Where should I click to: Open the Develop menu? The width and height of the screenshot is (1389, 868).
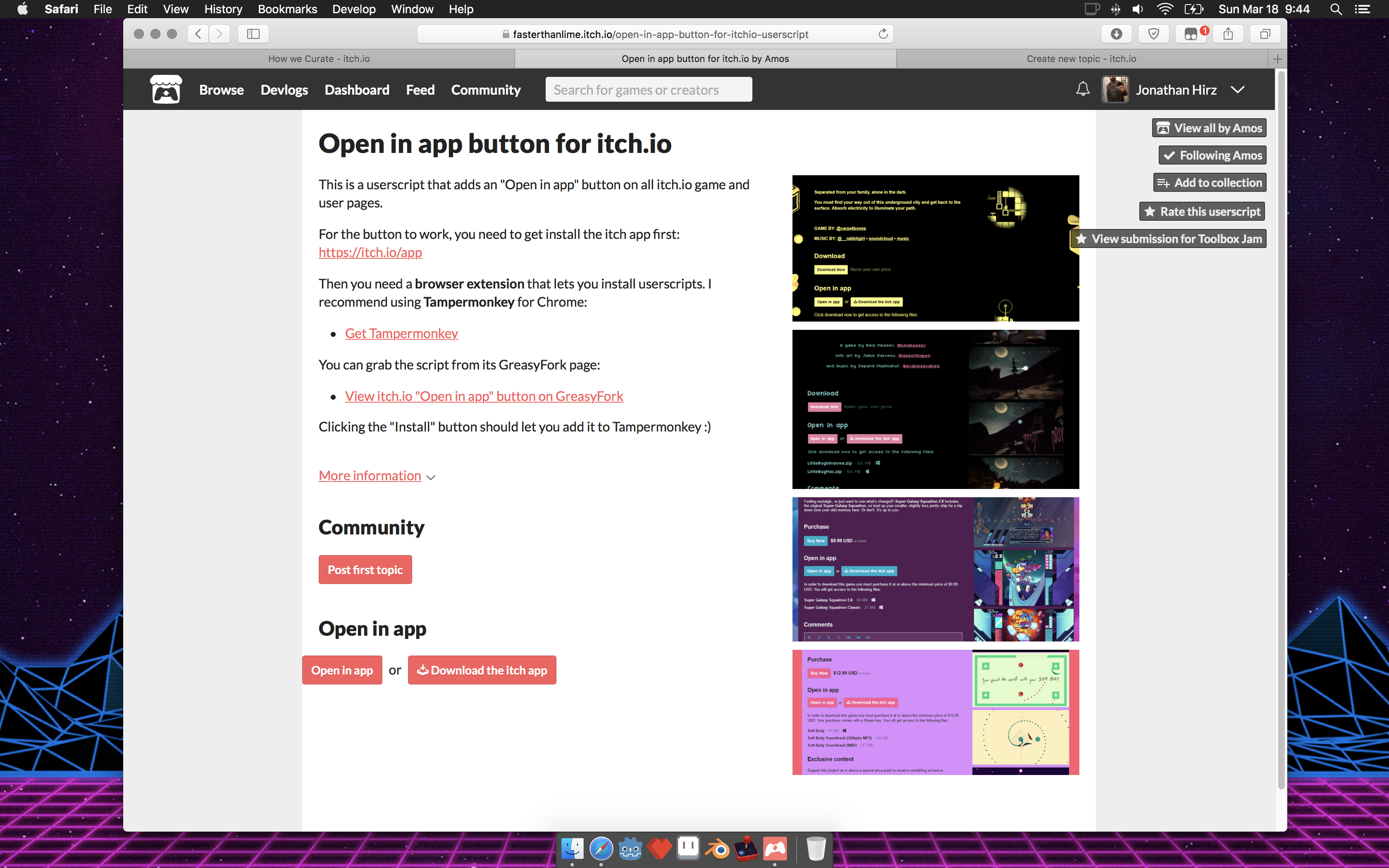[x=353, y=9]
